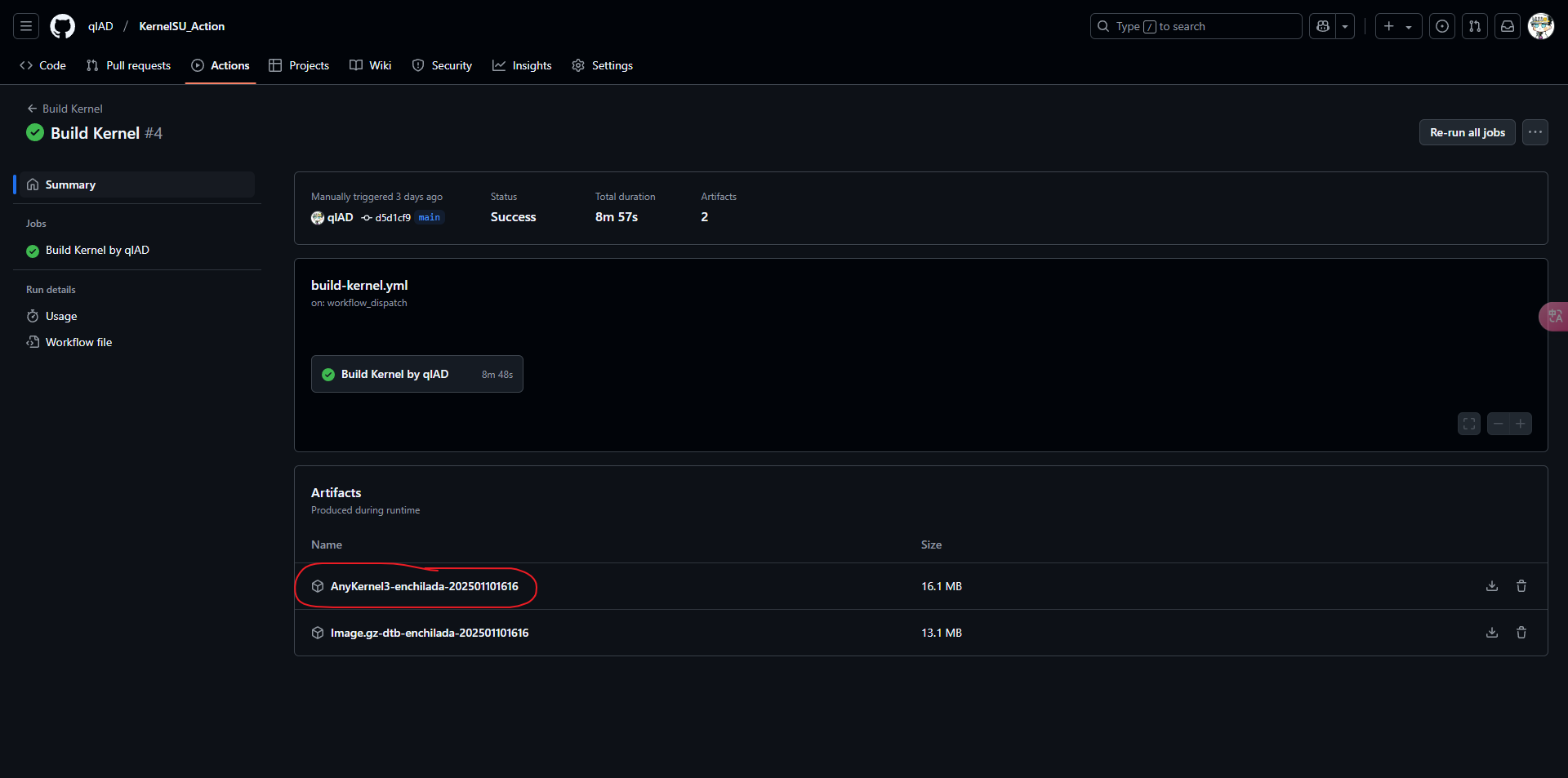1568x778 pixels.
Task: Click download icon for AnyKernel3 artifact
Action: (1492, 586)
